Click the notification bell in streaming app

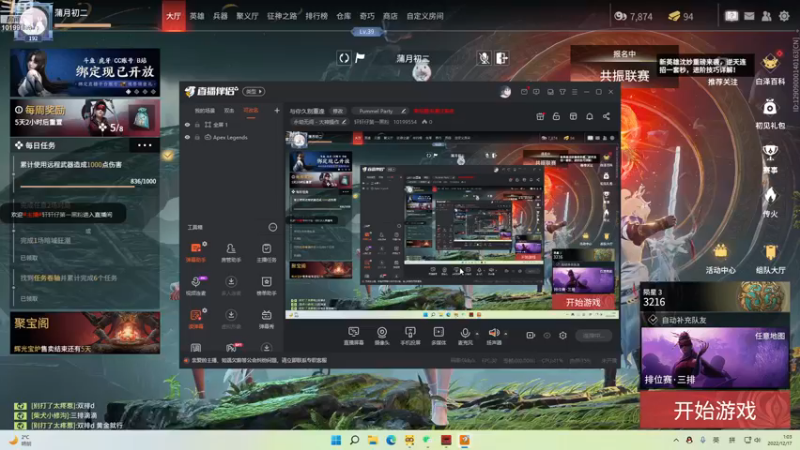pos(589,116)
